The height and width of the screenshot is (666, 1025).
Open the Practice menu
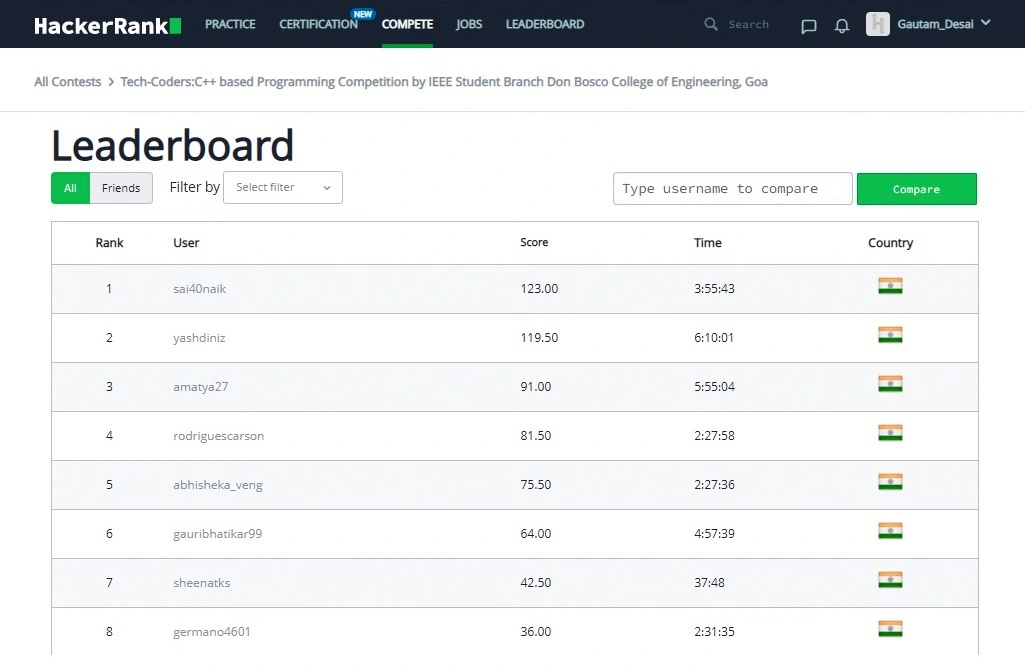pos(230,24)
